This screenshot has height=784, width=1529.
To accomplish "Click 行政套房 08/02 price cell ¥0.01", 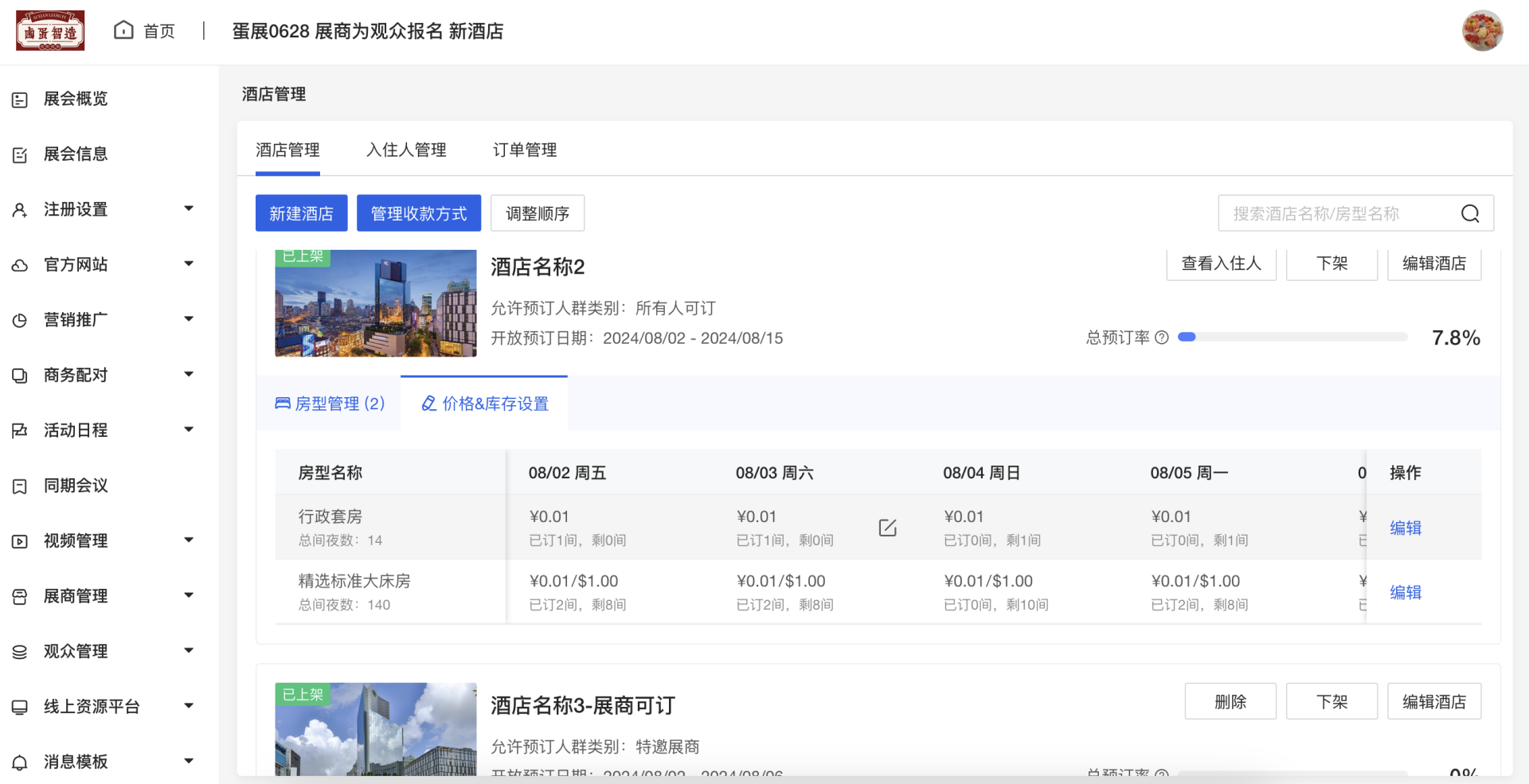I will coord(549,517).
